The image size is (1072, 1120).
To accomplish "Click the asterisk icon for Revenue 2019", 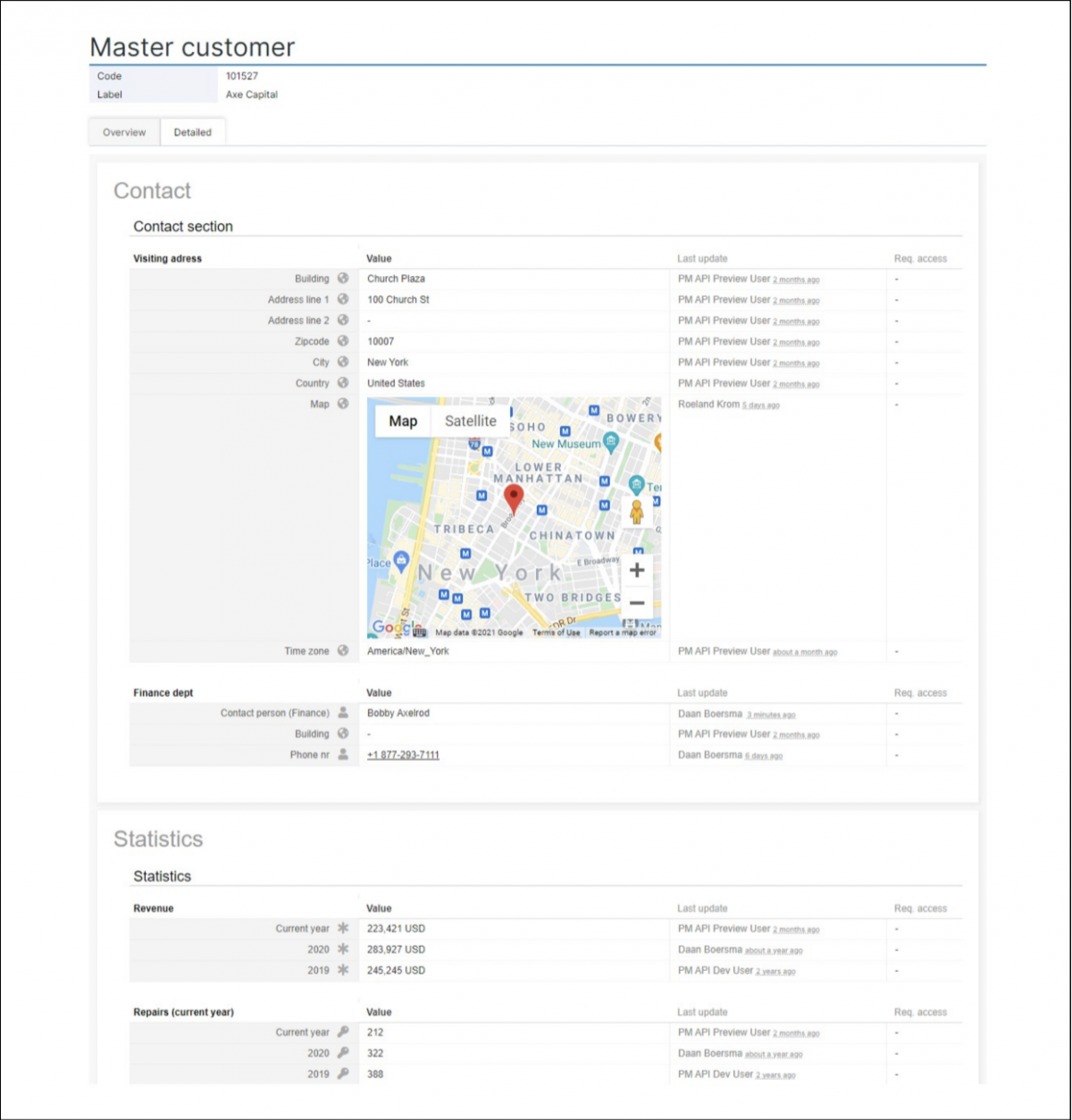I will [x=343, y=970].
